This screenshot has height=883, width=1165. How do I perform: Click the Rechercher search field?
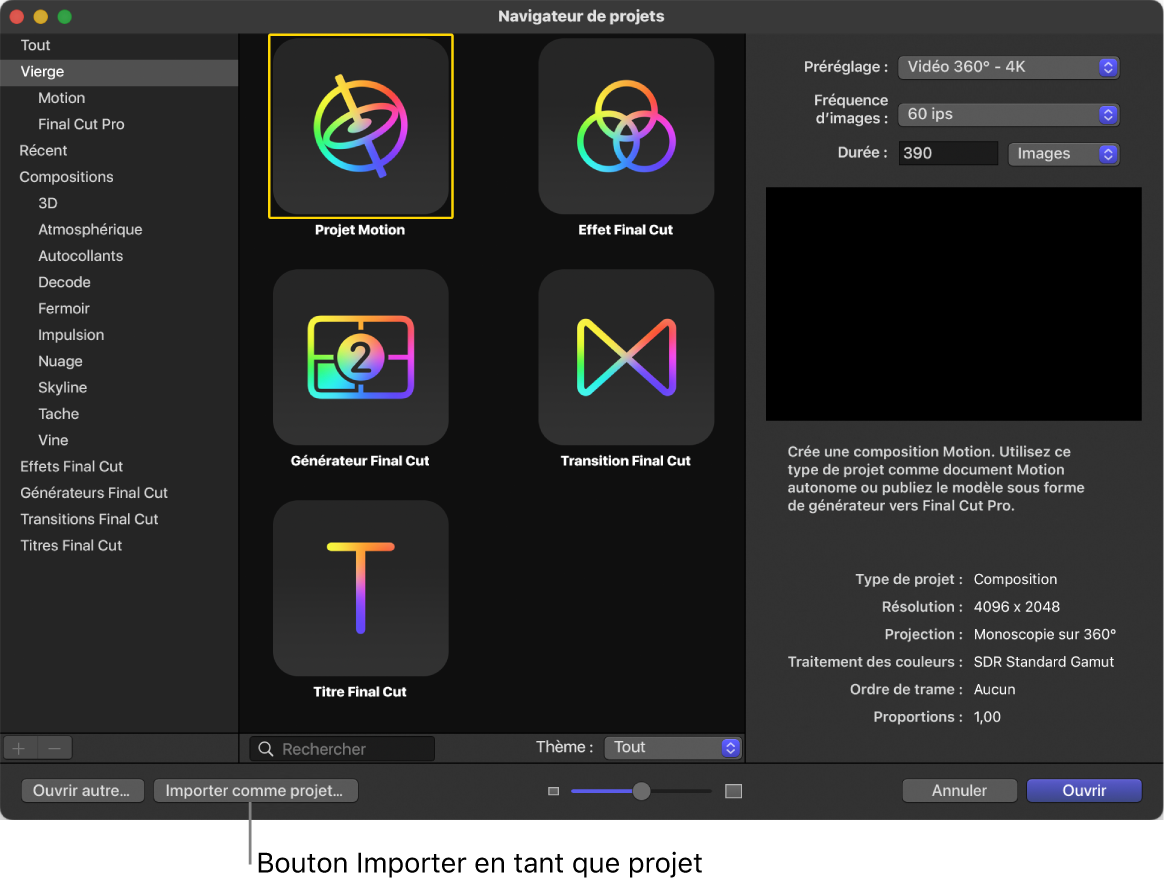coord(342,748)
